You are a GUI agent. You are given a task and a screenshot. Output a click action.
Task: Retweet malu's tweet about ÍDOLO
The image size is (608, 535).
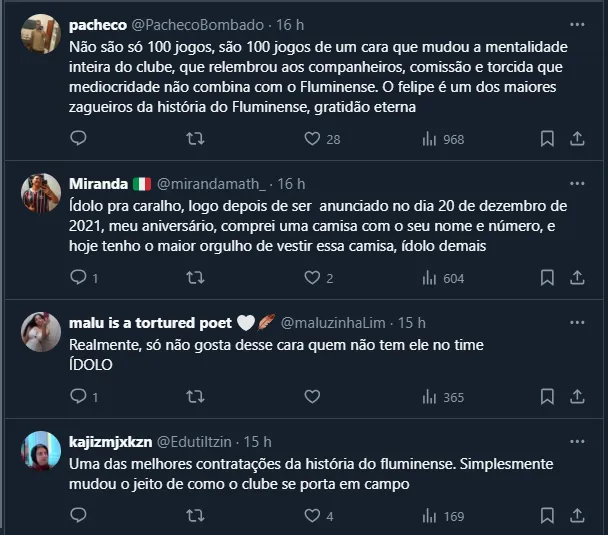(x=196, y=397)
